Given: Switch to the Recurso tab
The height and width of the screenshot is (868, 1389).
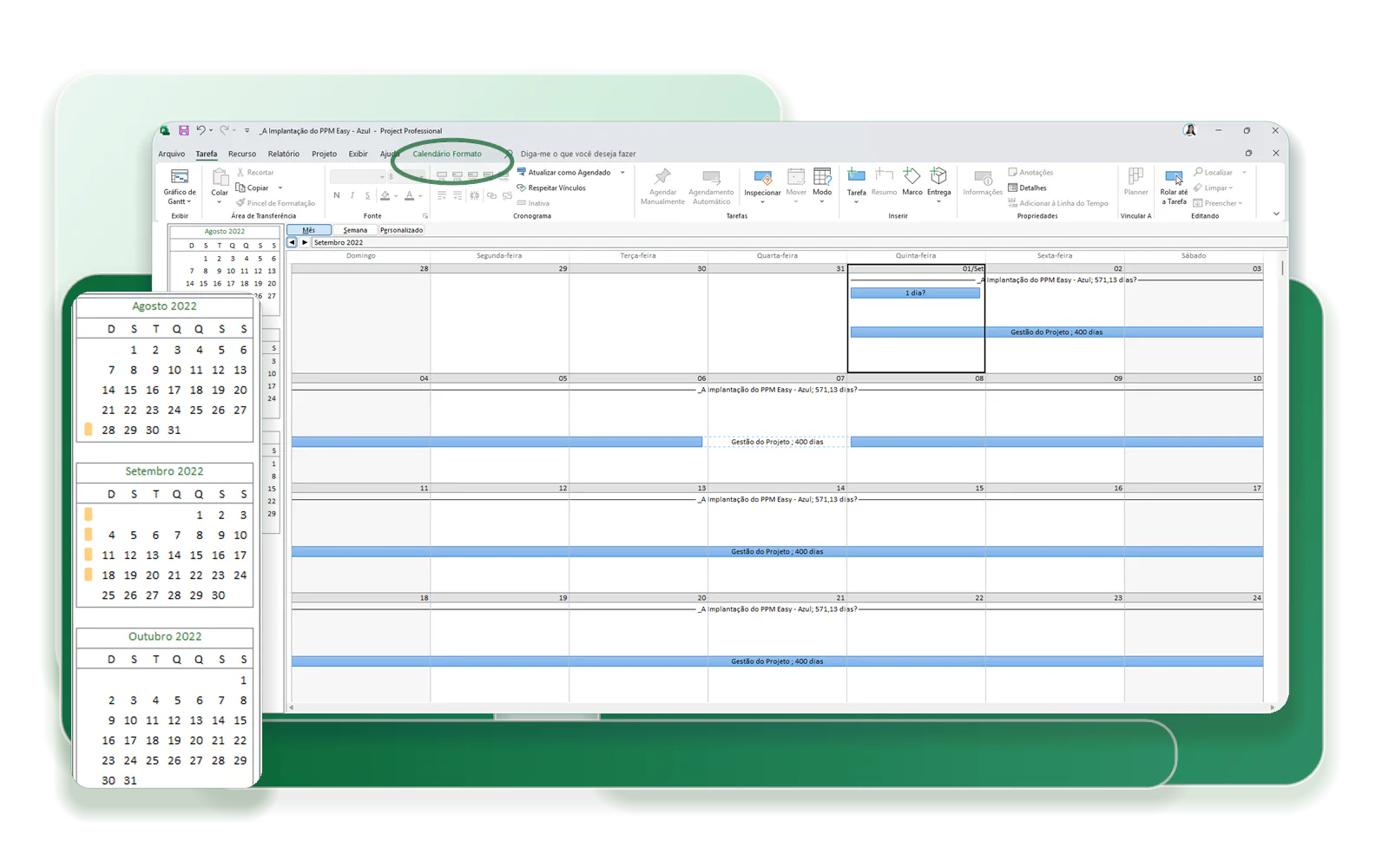Looking at the screenshot, I should (242, 154).
